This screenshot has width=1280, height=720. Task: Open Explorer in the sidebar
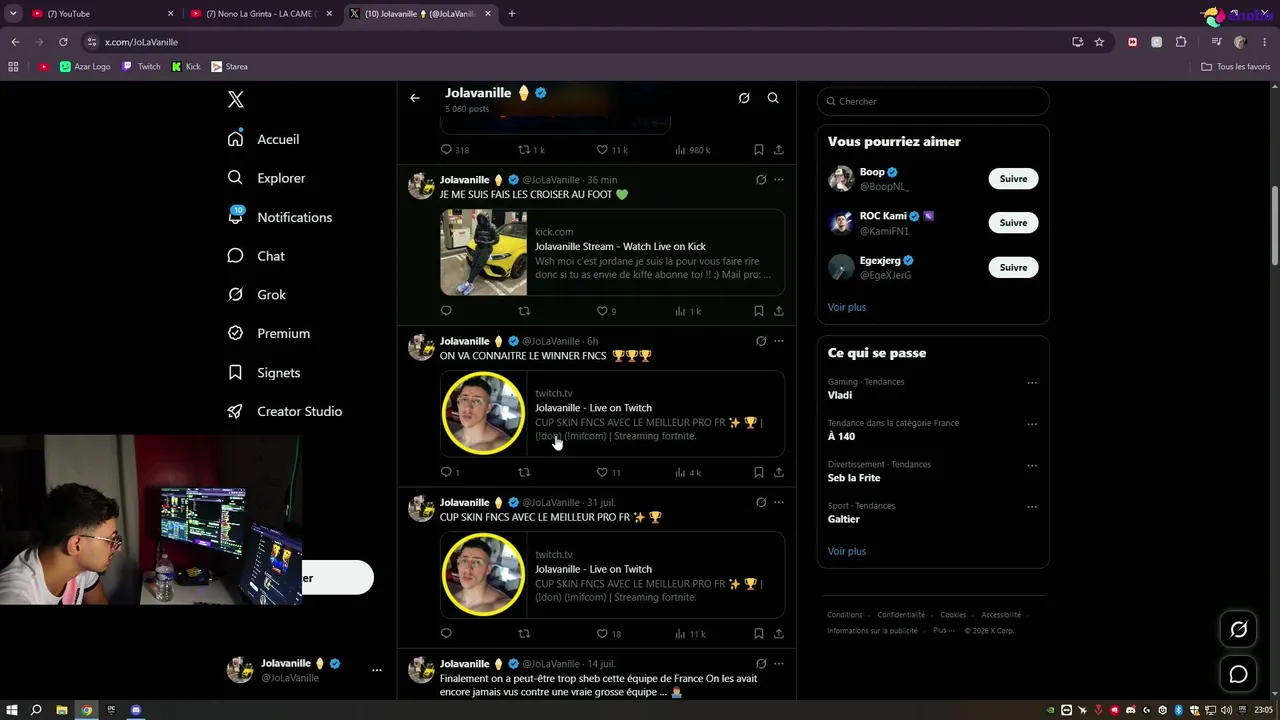[x=267, y=178]
